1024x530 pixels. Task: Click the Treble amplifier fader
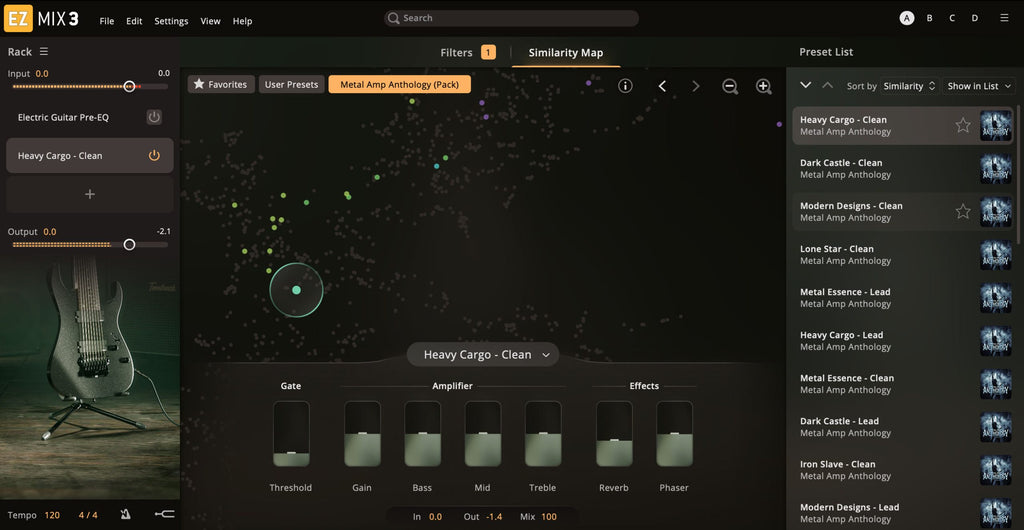pyautogui.click(x=543, y=434)
